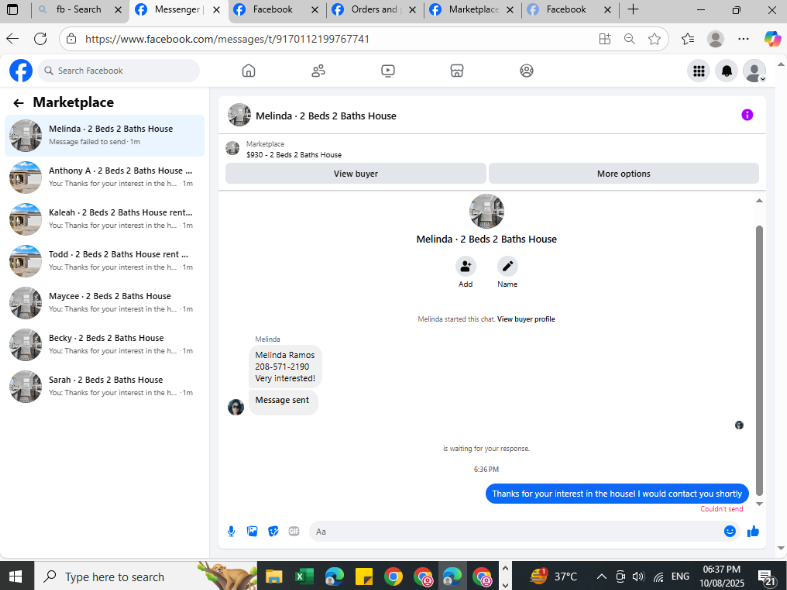787x590 pixels.
Task: Click the chat scrollbar up arrow
Action: click(x=759, y=201)
